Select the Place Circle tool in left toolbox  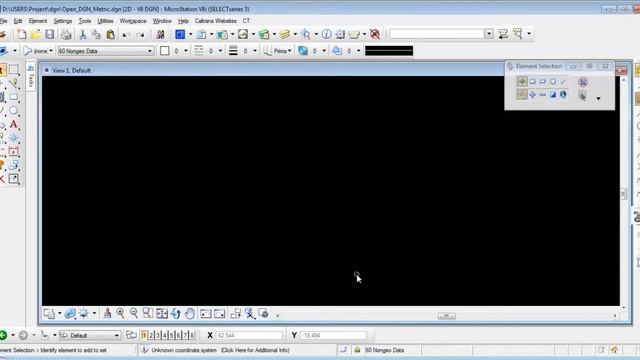[13, 111]
